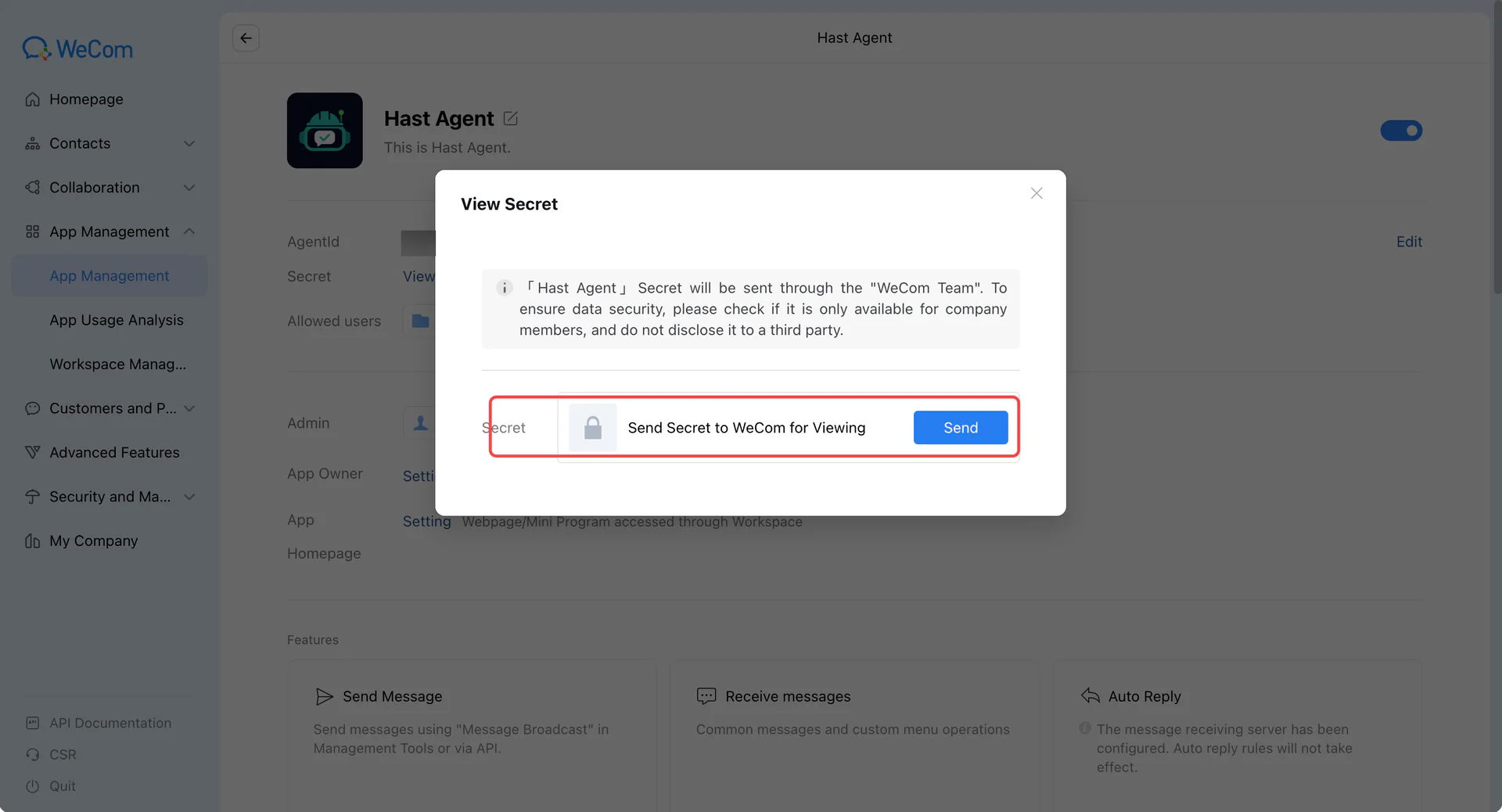Click the Allowed users folder icon

[x=420, y=321]
